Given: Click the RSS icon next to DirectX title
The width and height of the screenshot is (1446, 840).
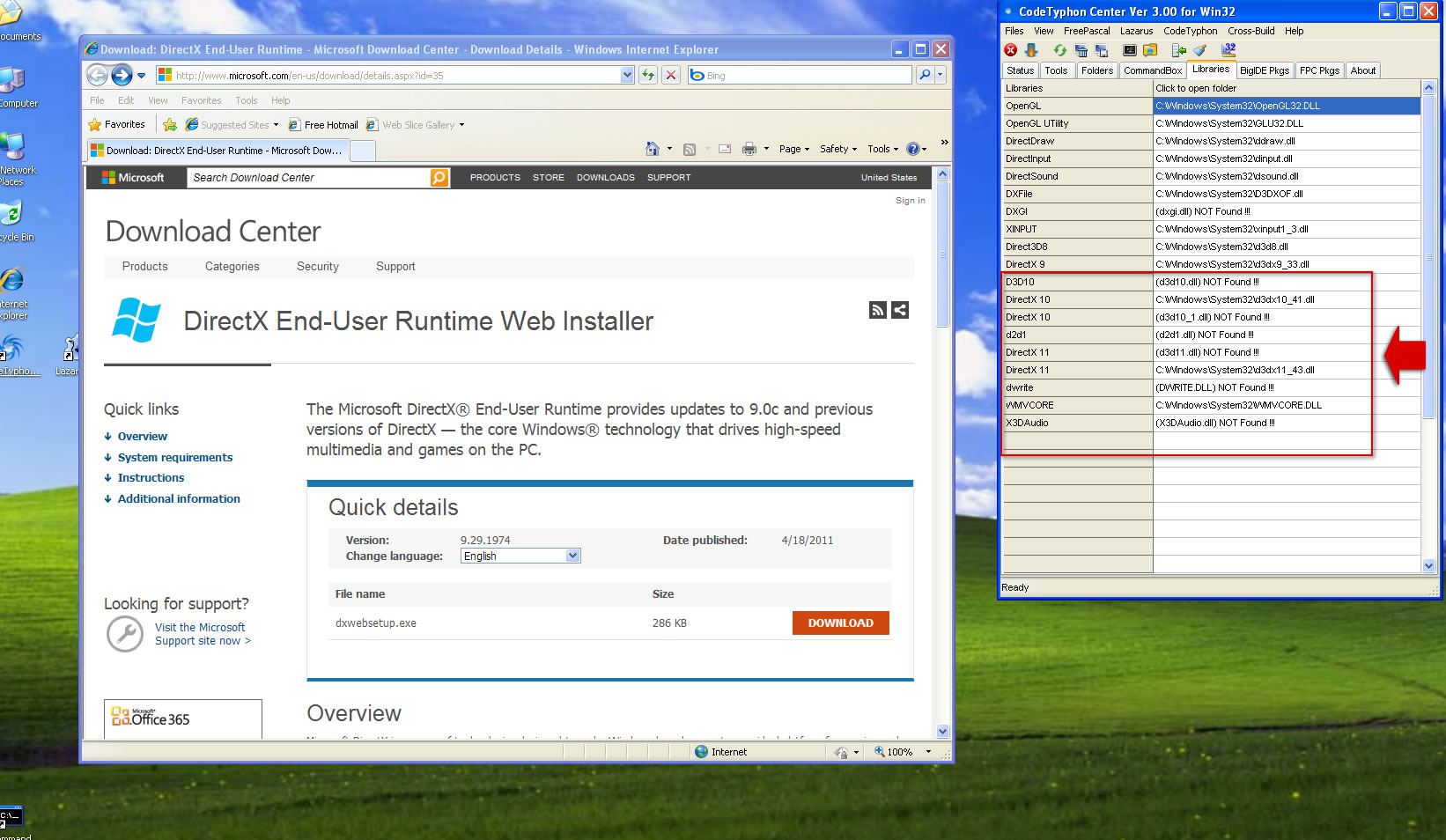Looking at the screenshot, I should (x=878, y=310).
